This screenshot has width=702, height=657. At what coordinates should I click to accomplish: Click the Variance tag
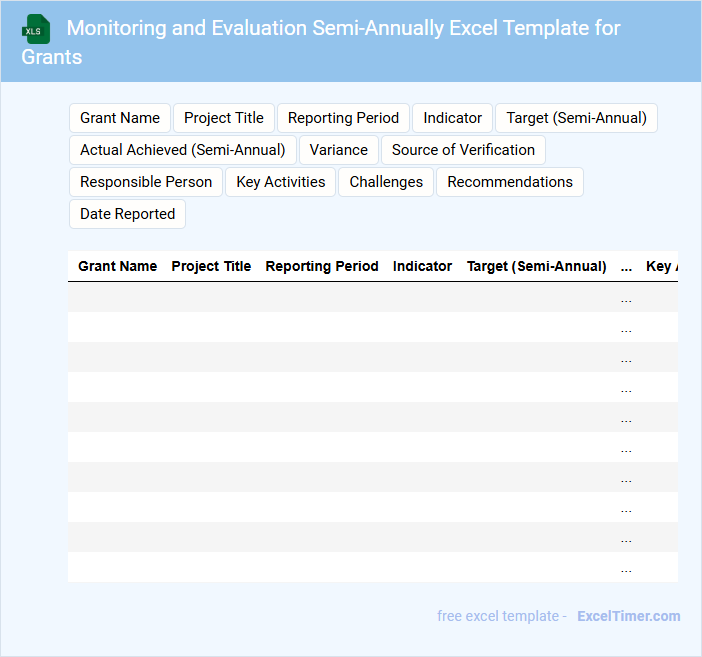[339, 150]
